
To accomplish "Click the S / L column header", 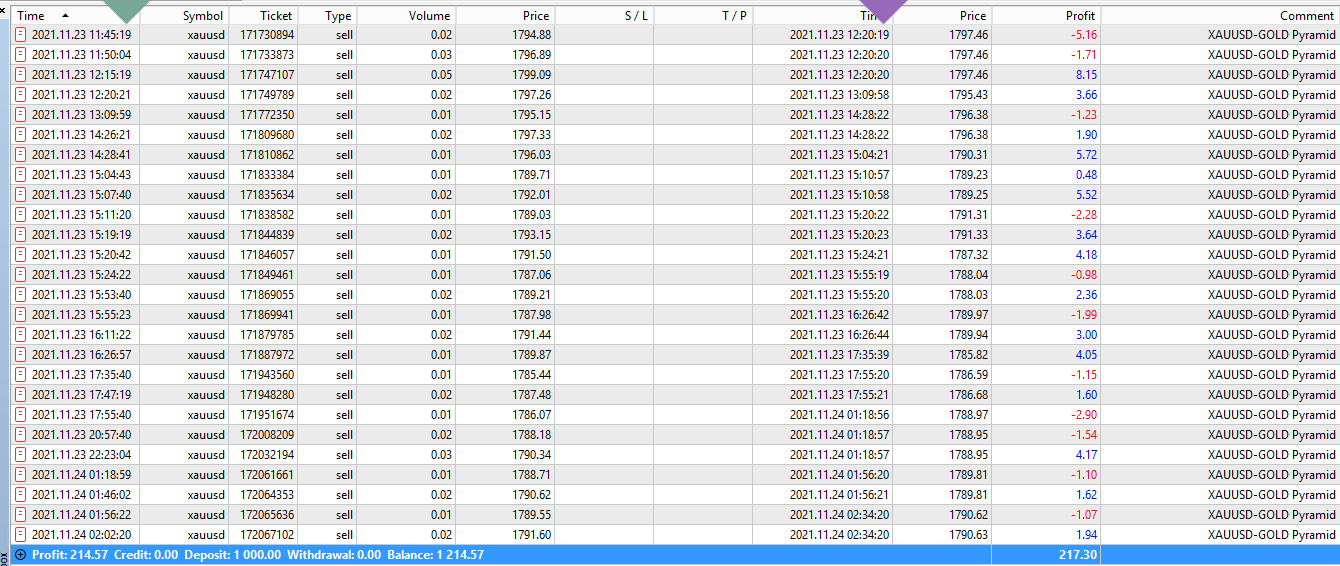I will click(x=636, y=16).
